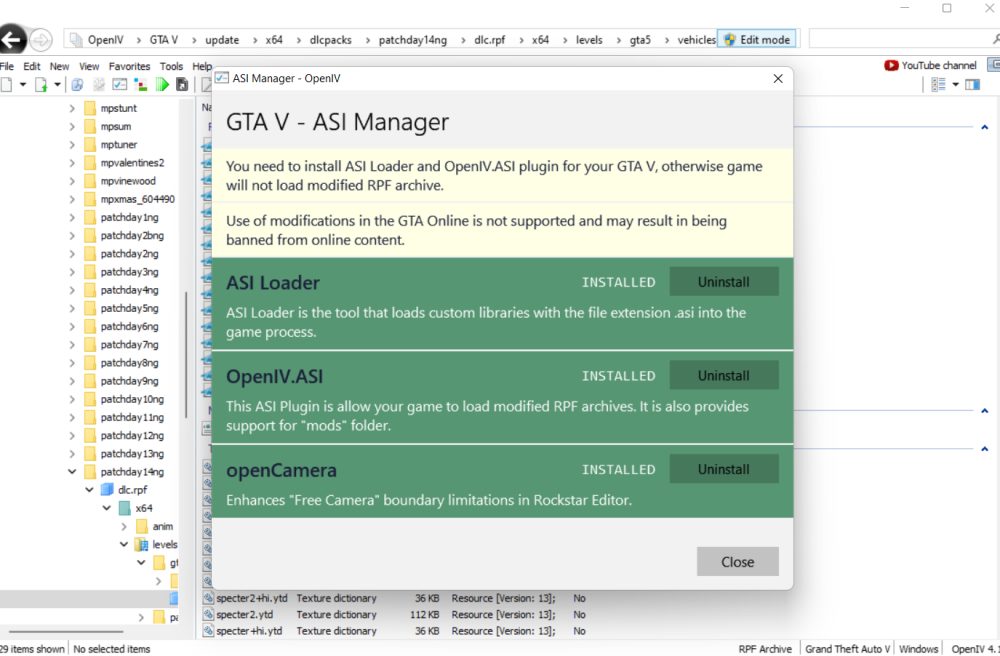Collapse the levels folder
The image size is (1000, 656).
click(x=124, y=544)
